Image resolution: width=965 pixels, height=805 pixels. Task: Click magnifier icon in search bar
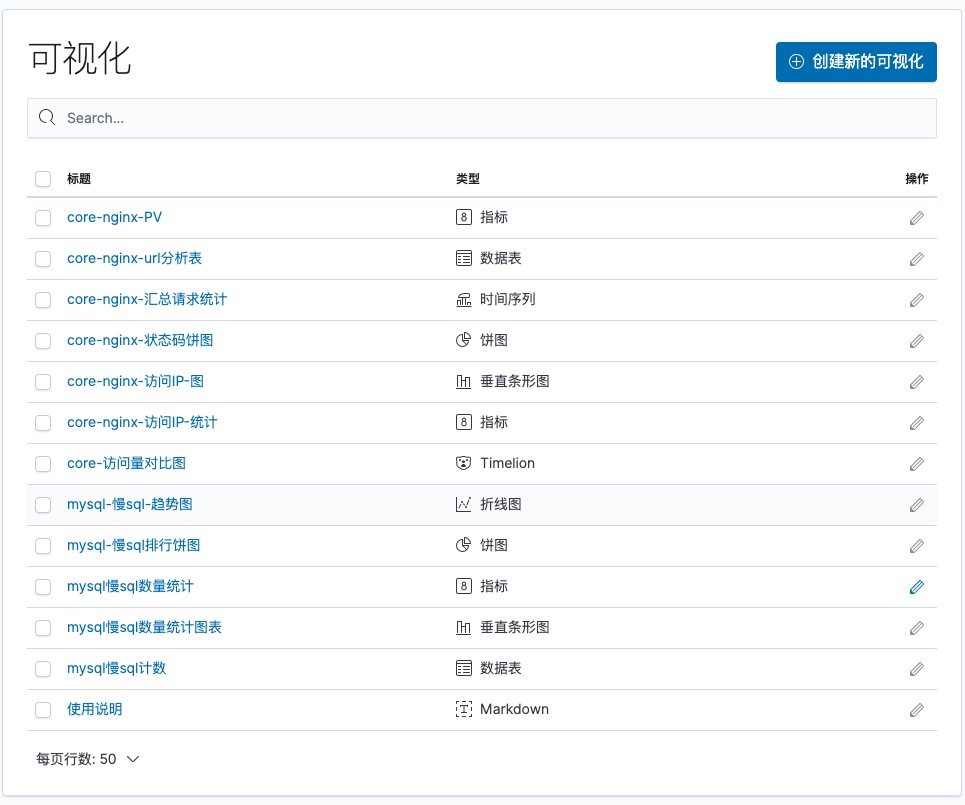(47, 117)
